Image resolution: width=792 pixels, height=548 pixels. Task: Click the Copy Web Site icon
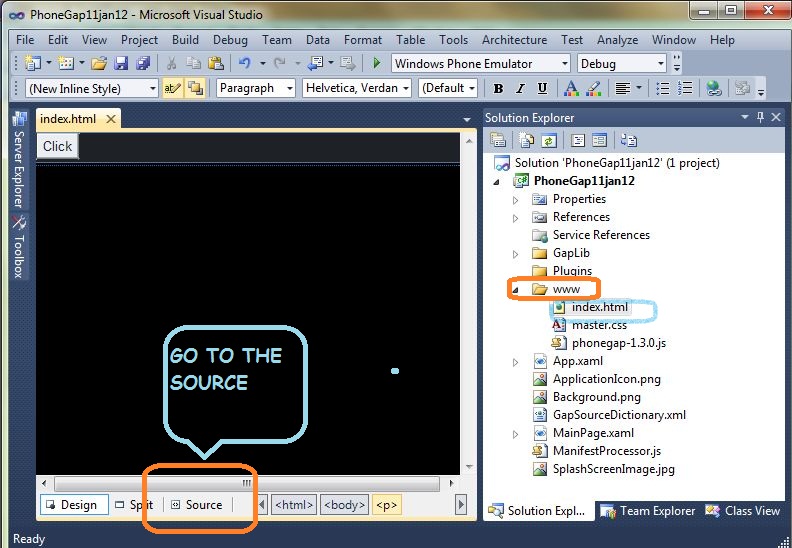pos(629,140)
